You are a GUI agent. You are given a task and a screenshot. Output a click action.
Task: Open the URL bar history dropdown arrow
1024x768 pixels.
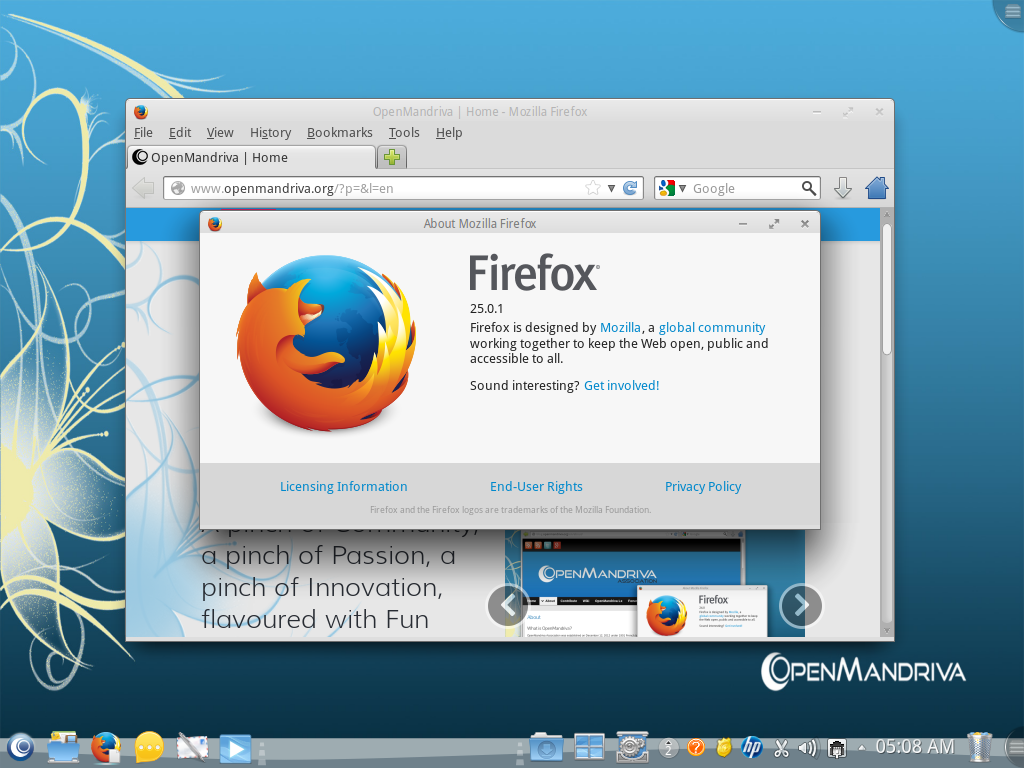[611, 188]
